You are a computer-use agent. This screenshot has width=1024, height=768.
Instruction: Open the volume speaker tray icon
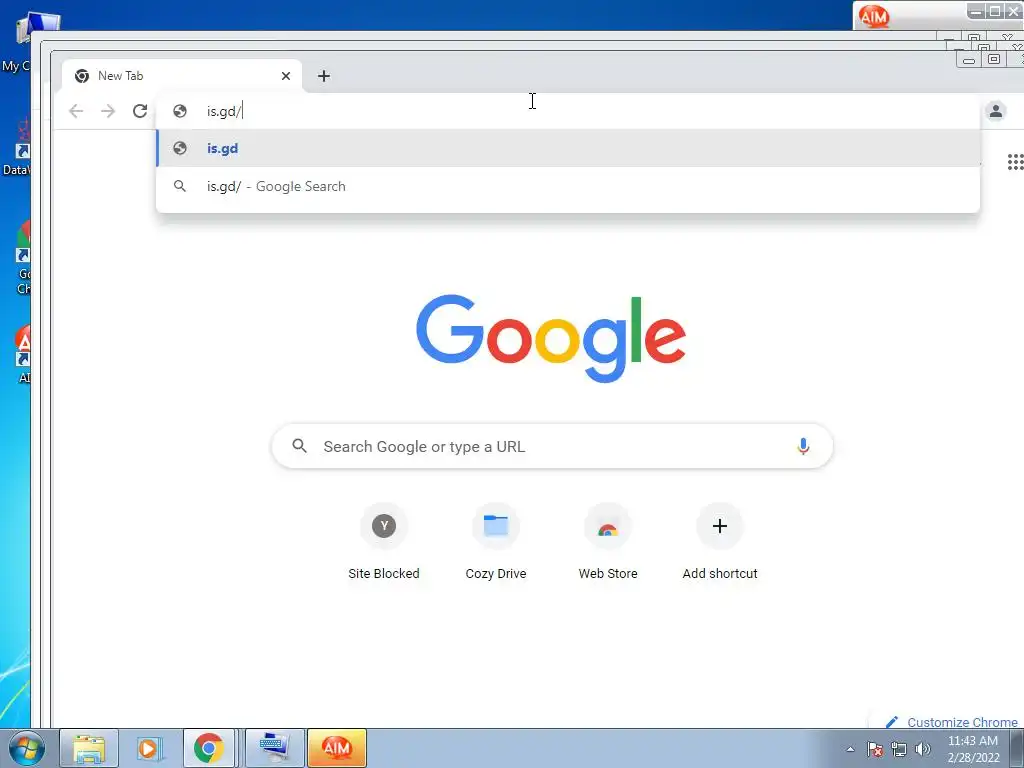tap(923, 749)
